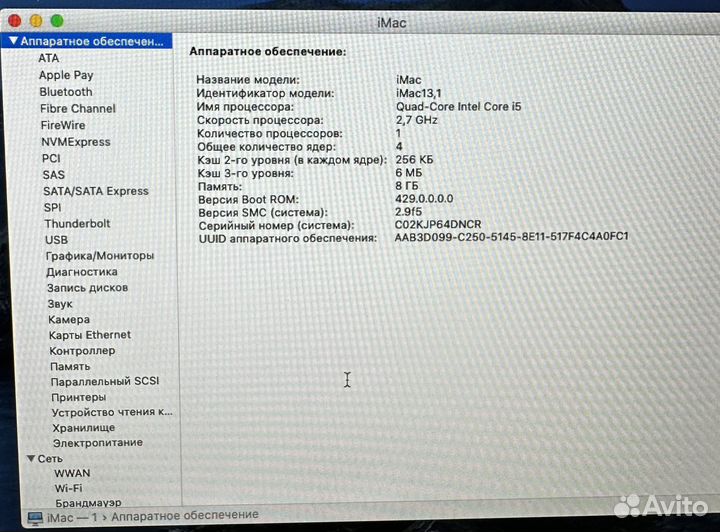720x532 pixels.
Task: Click the 2,7 GHz processor speed value
Action: [x=416, y=120]
